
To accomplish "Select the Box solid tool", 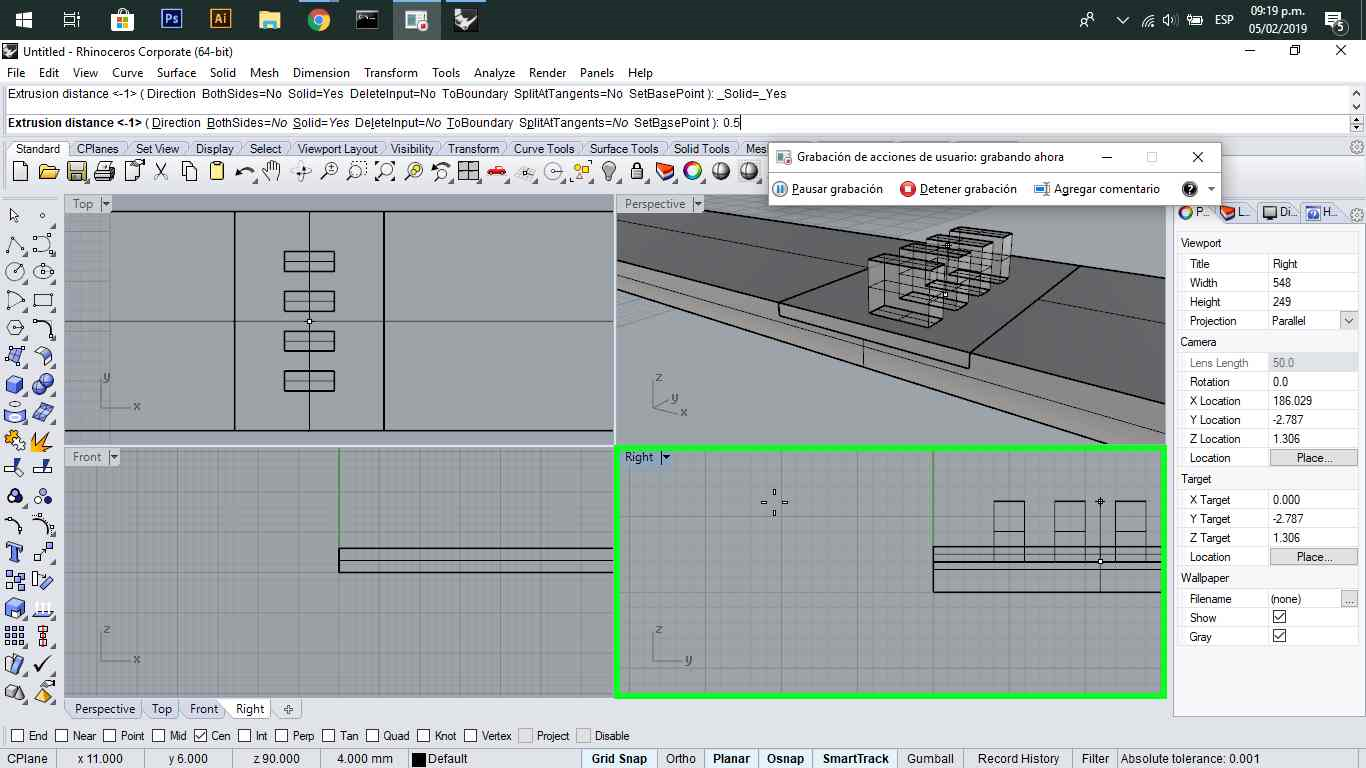I will coord(15,385).
